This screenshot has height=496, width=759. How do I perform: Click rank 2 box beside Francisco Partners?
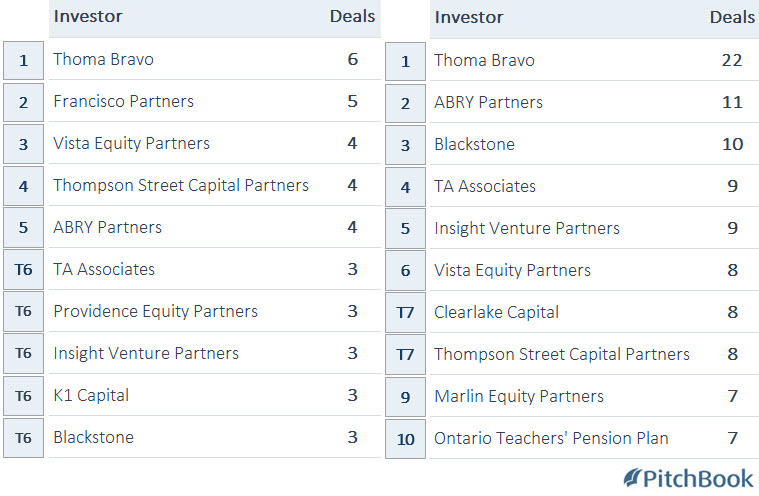[23, 102]
